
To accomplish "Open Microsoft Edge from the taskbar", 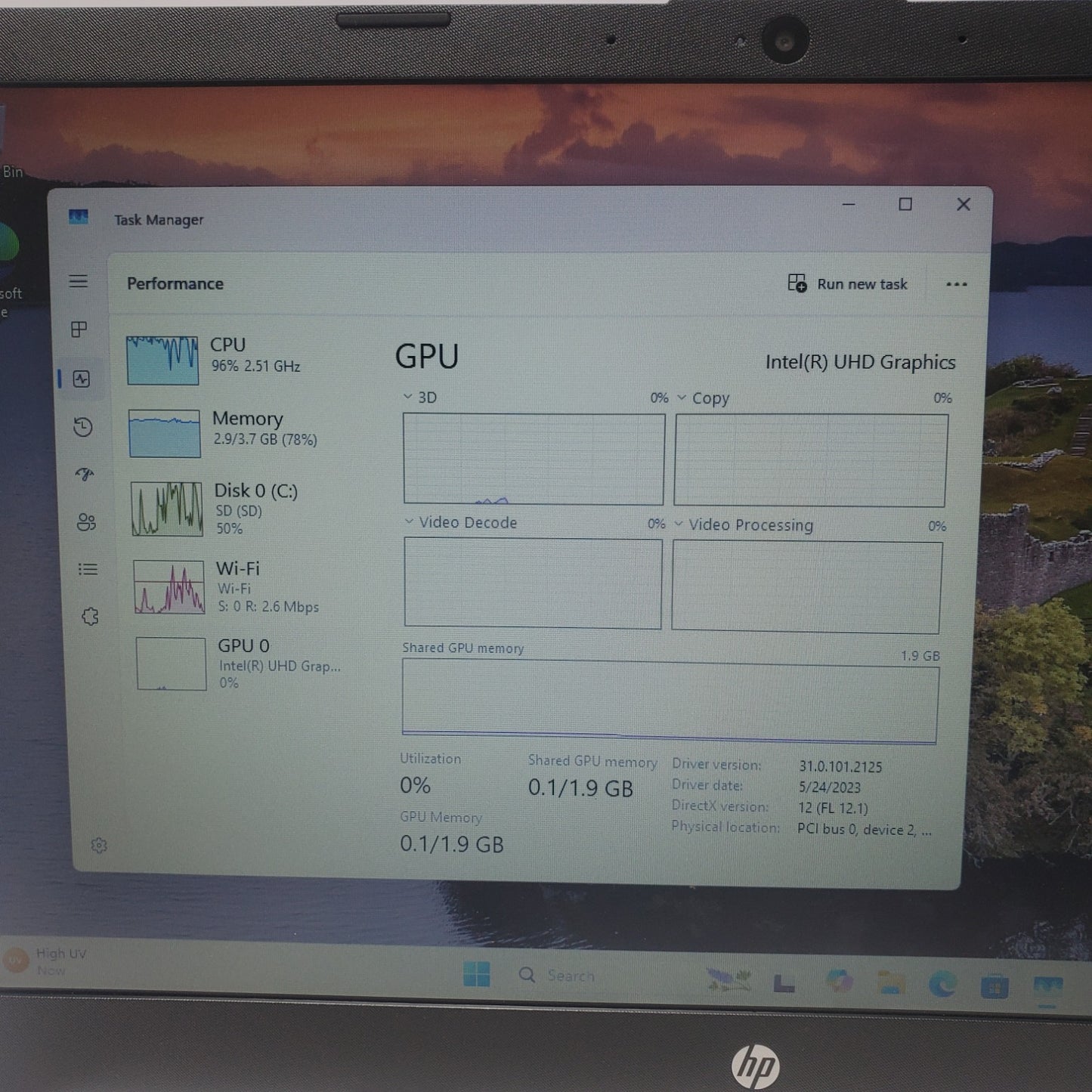I will pyautogui.click(x=942, y=984).
